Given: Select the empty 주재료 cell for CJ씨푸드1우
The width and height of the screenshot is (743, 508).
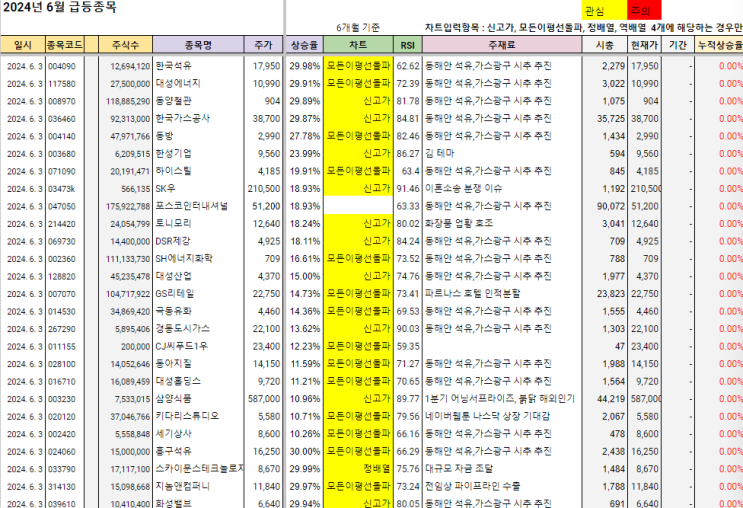Looking at the screenshot, I should pos(502,346).
